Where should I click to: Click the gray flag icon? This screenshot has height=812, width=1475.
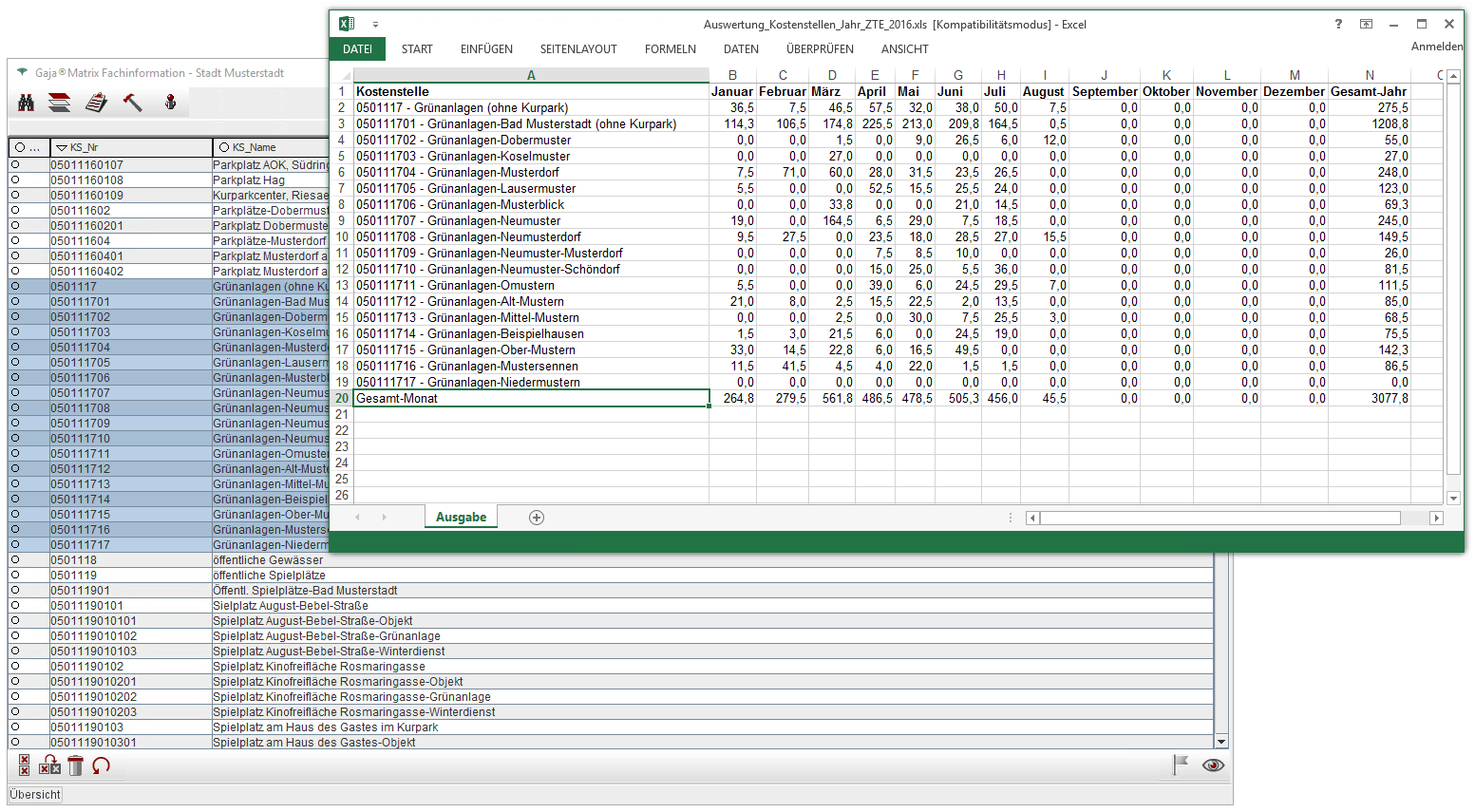(x=1181, y=765)
